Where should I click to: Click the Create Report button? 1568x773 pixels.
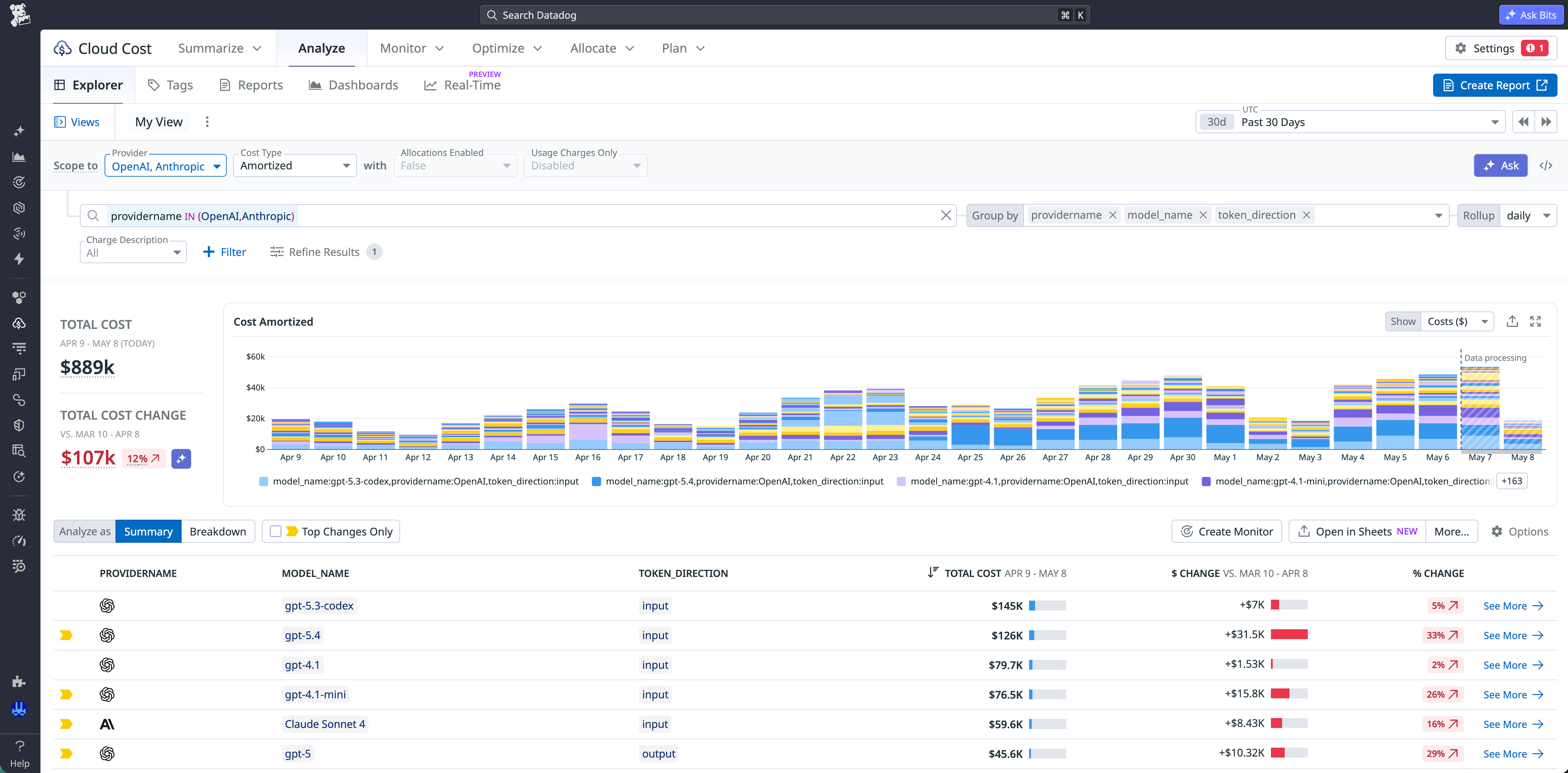coord(1494,85)
